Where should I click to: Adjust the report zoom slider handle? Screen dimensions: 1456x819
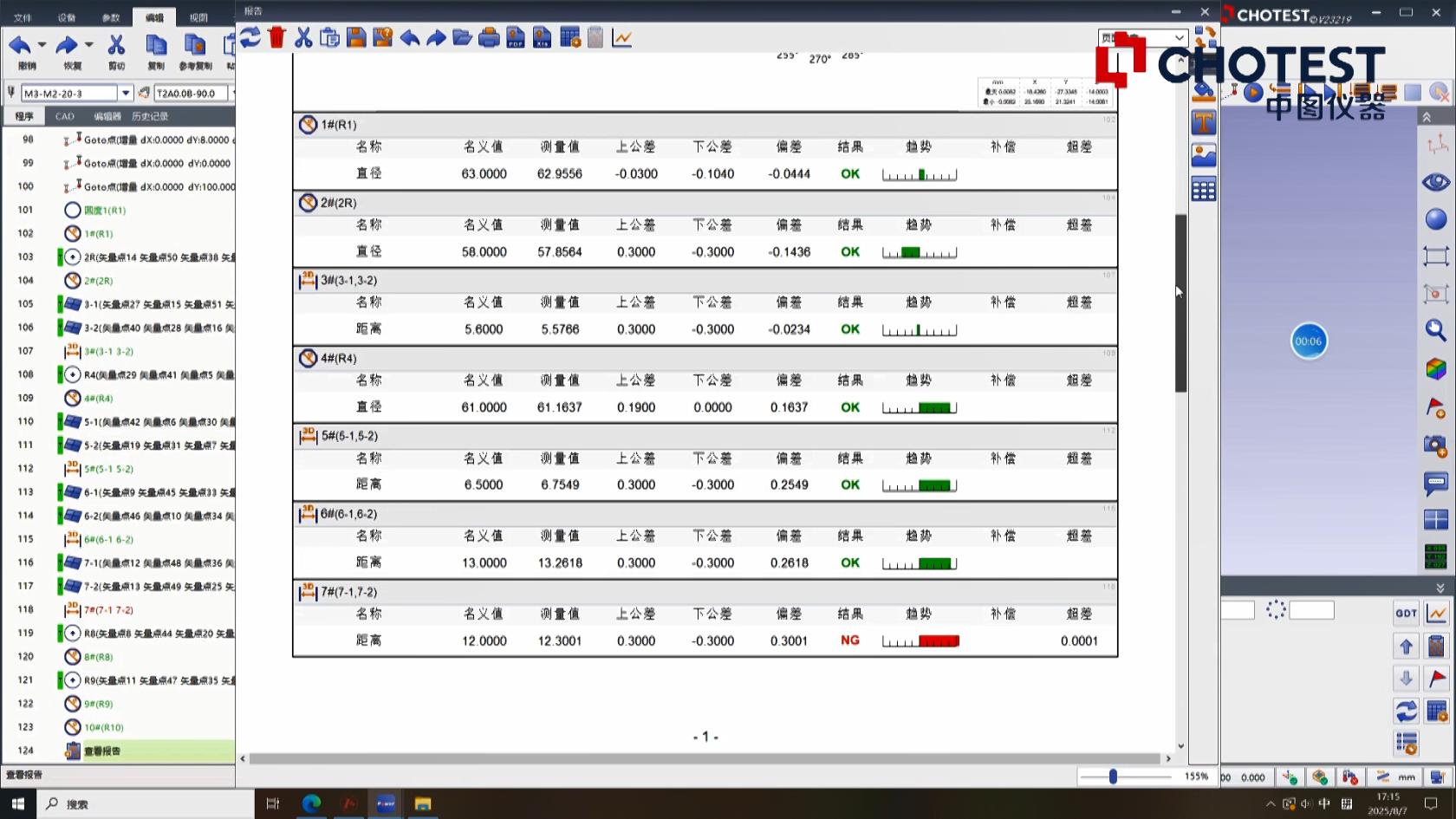(x=1113, y=777)
